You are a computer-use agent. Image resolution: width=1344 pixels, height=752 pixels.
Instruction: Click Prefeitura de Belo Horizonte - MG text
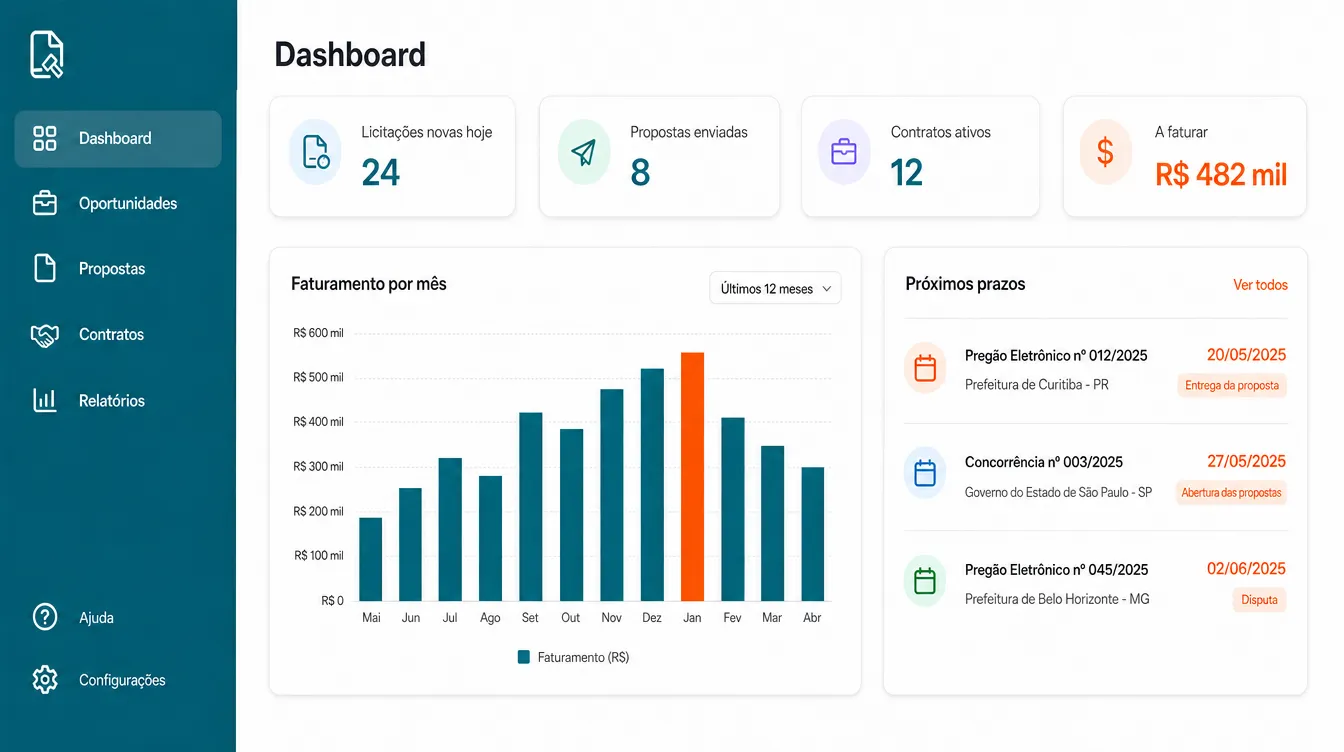(1057, 599)
